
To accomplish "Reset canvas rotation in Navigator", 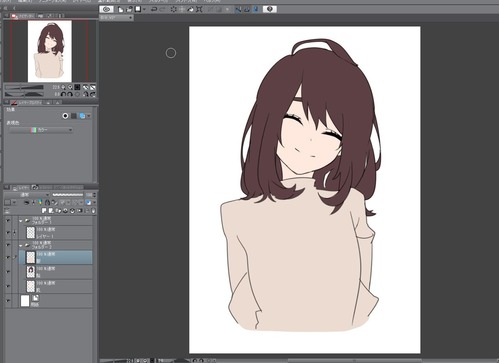I will coord(77,94).
